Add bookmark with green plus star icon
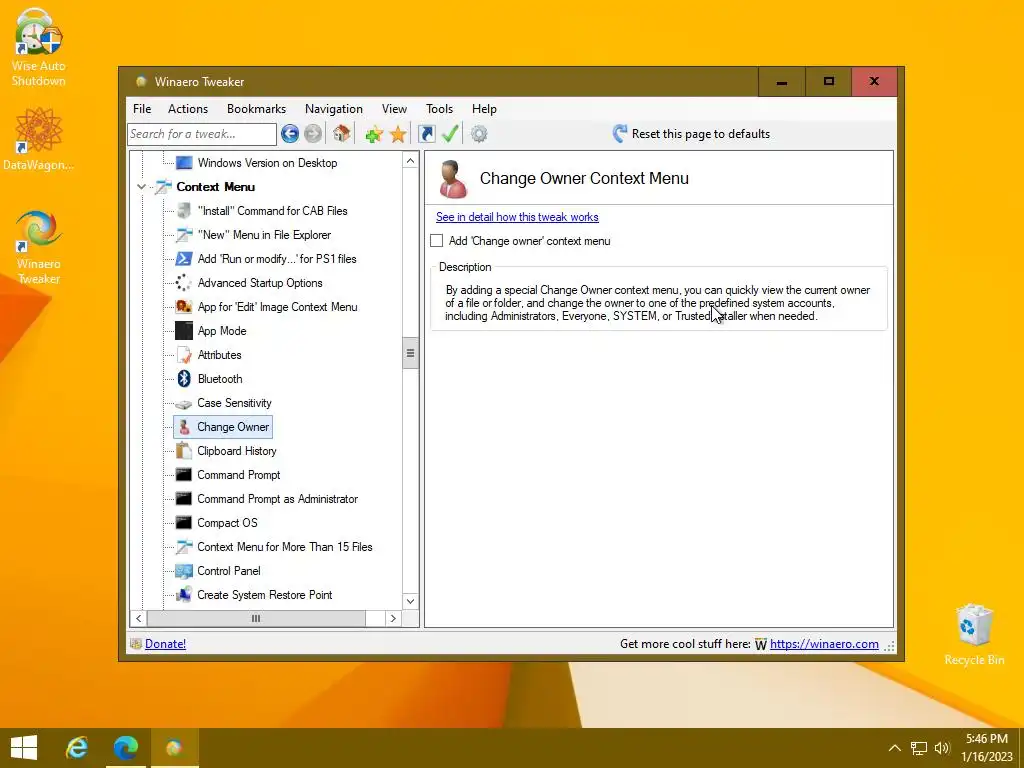 pyautogui.click(x=374, y=135)
